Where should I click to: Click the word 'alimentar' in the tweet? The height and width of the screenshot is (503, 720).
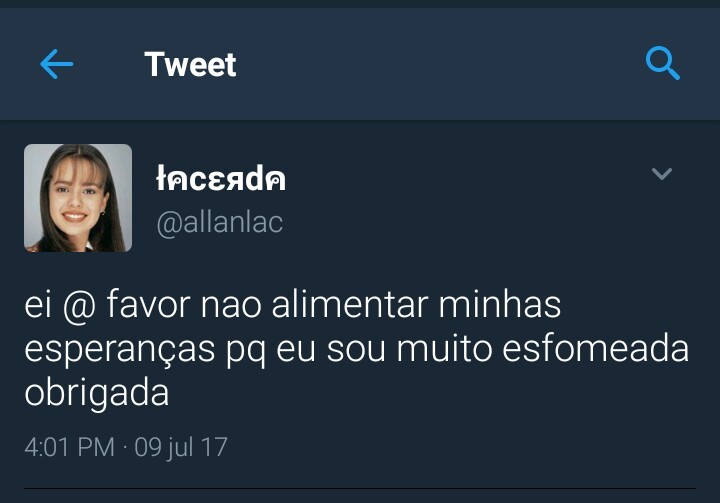[350, 305]
